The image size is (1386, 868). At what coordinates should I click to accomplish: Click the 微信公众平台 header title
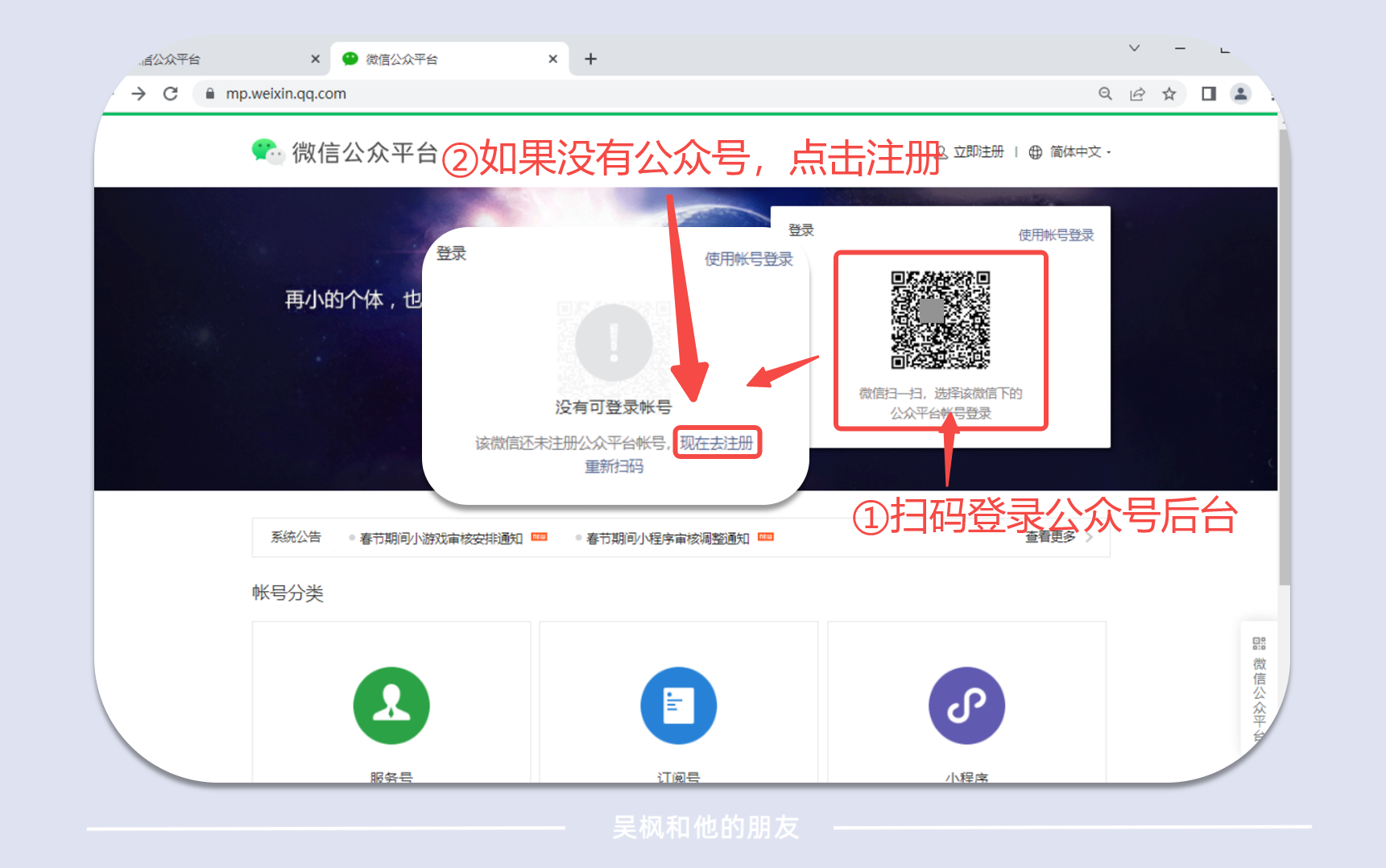365,151
